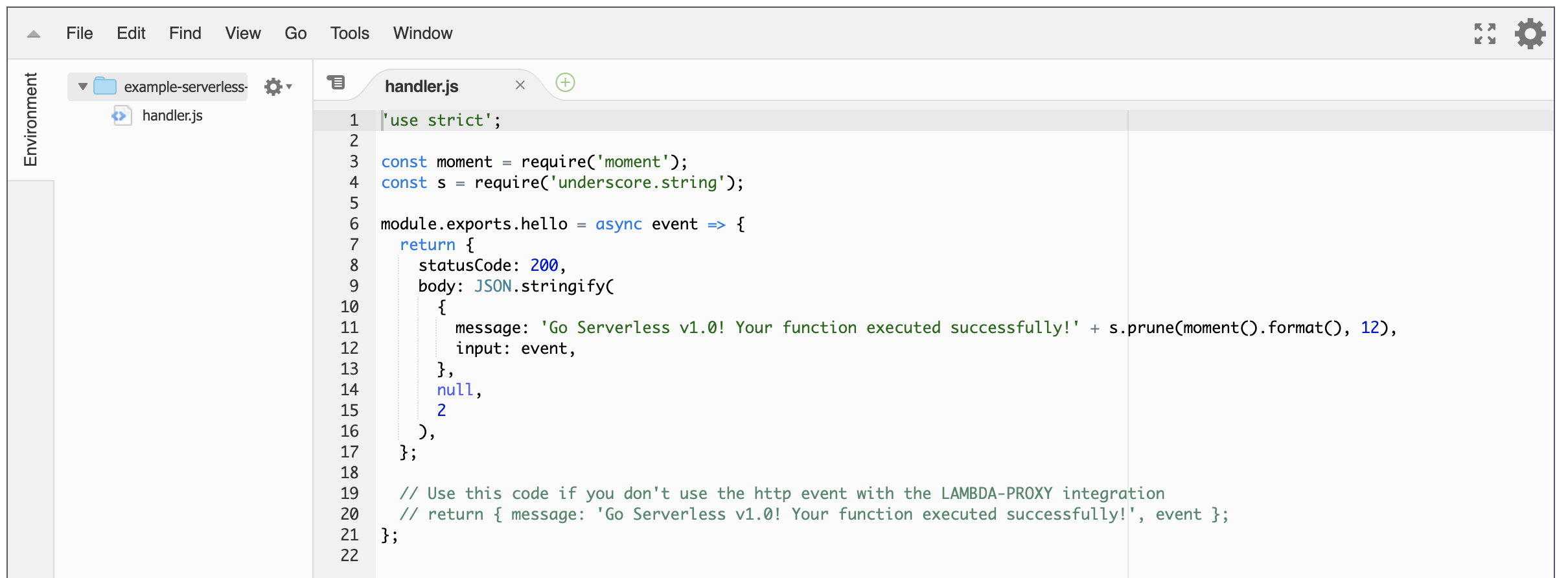Open the tab list pane icon
1568x578 pixels.
pyautogui.click(x=336, y=83)
